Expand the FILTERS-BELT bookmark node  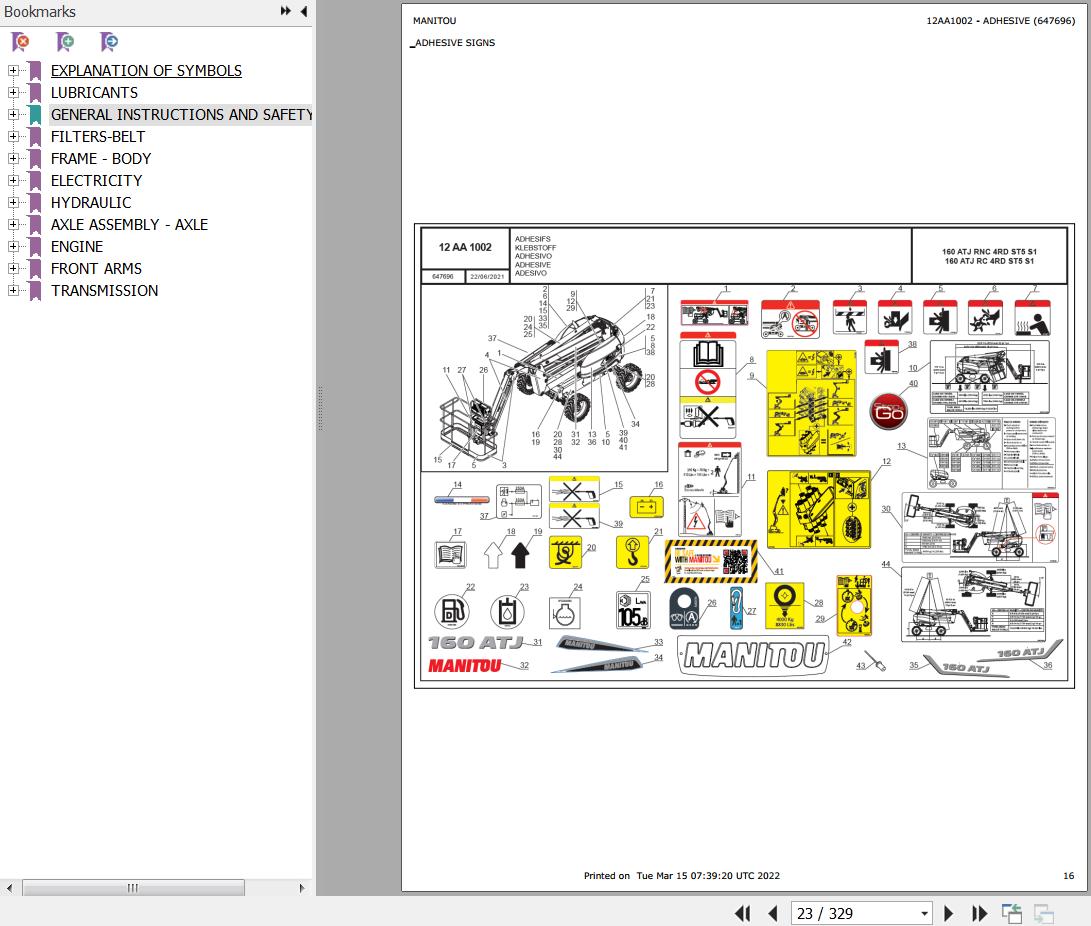[13, 136]
